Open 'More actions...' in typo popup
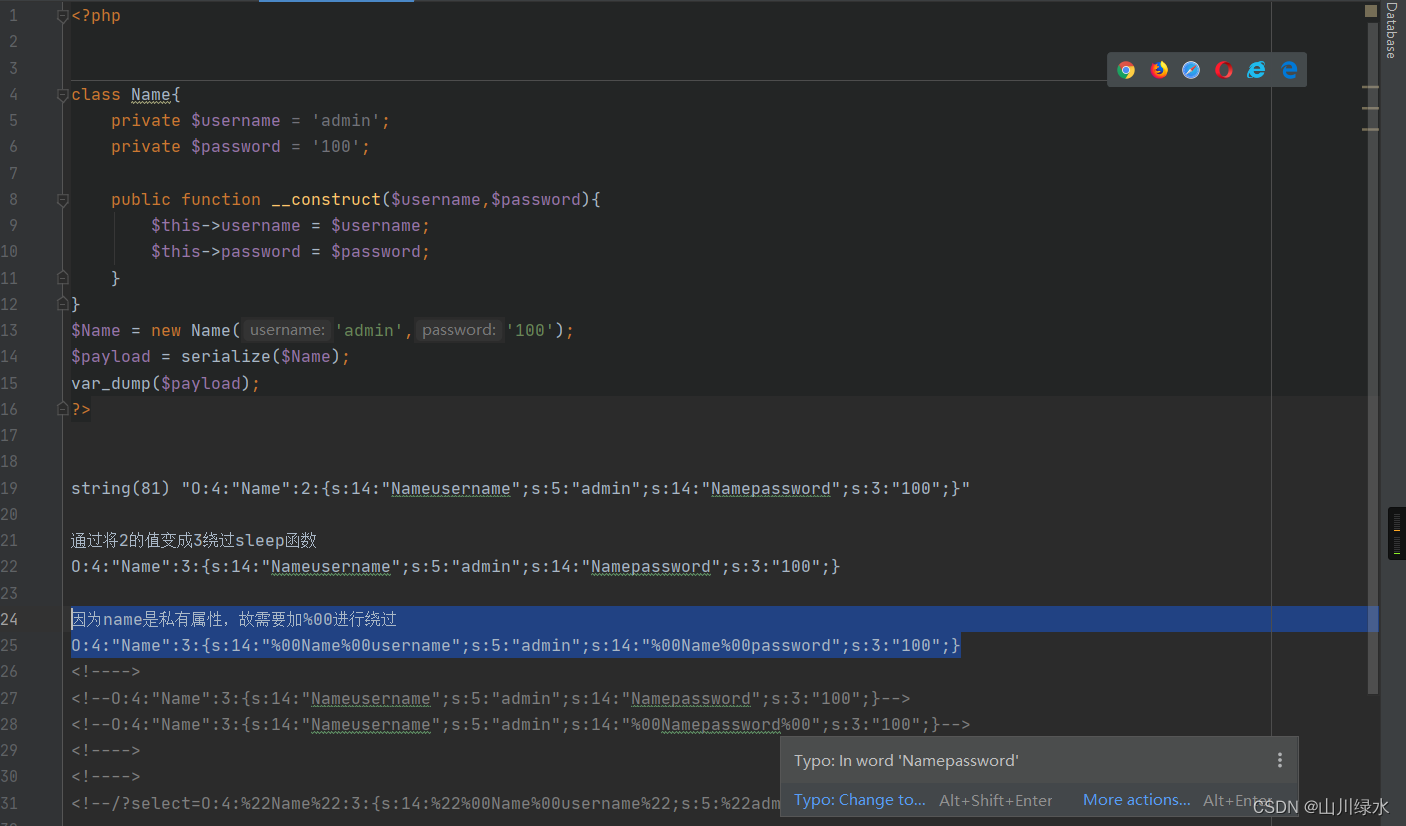The height and width of the screenshot is (826, 1406). coord(1137,800)
